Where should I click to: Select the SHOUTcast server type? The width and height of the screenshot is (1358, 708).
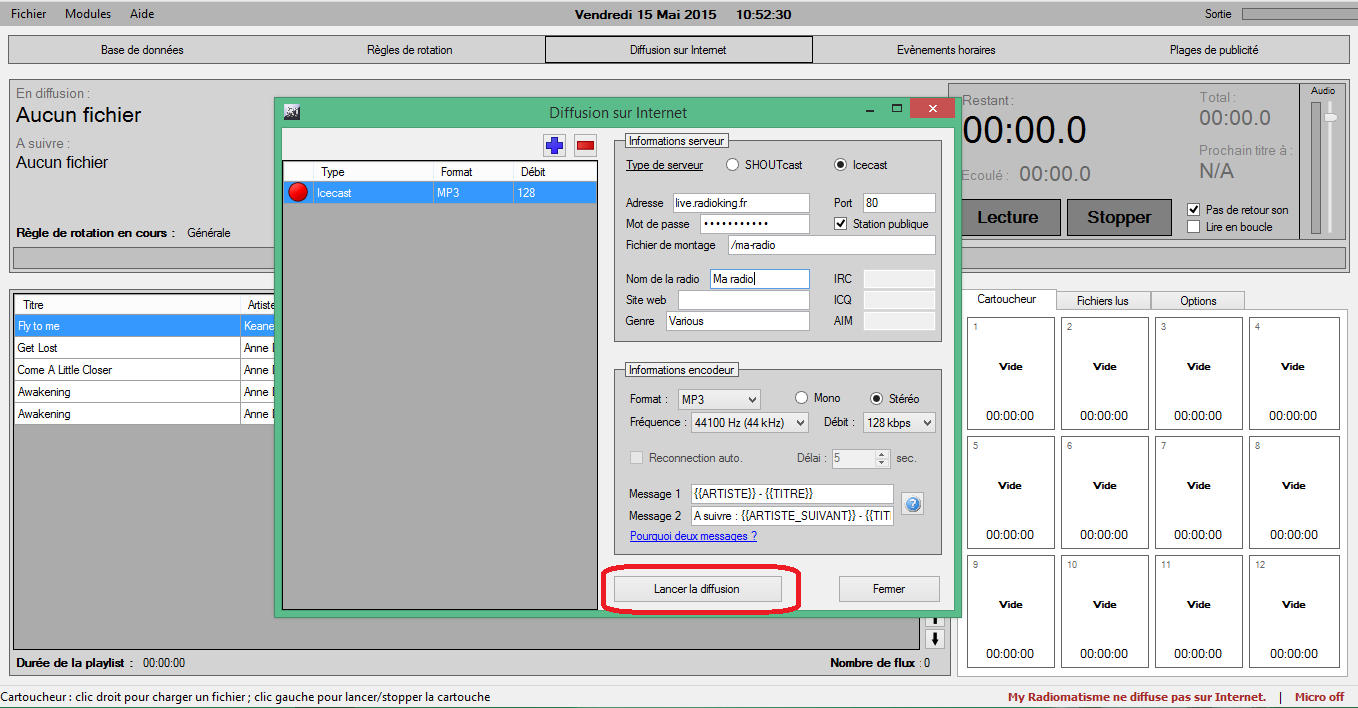click(x=733, y=165)
